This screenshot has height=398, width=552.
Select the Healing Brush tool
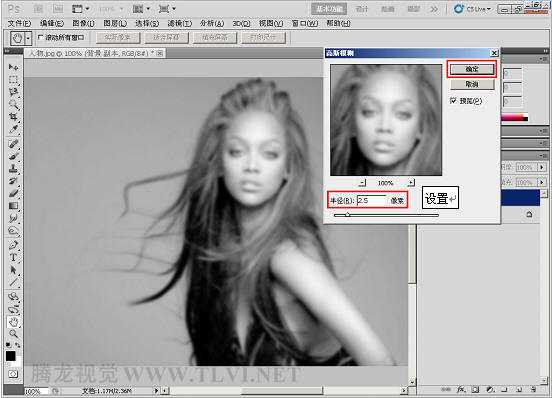(13, 144)
